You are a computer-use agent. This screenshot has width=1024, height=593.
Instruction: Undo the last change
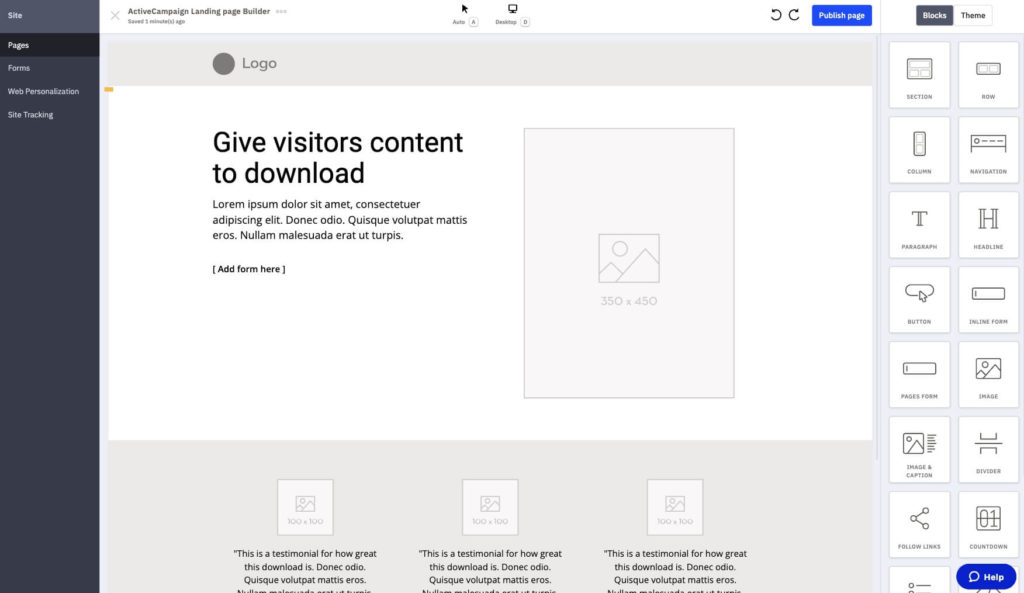775,15
